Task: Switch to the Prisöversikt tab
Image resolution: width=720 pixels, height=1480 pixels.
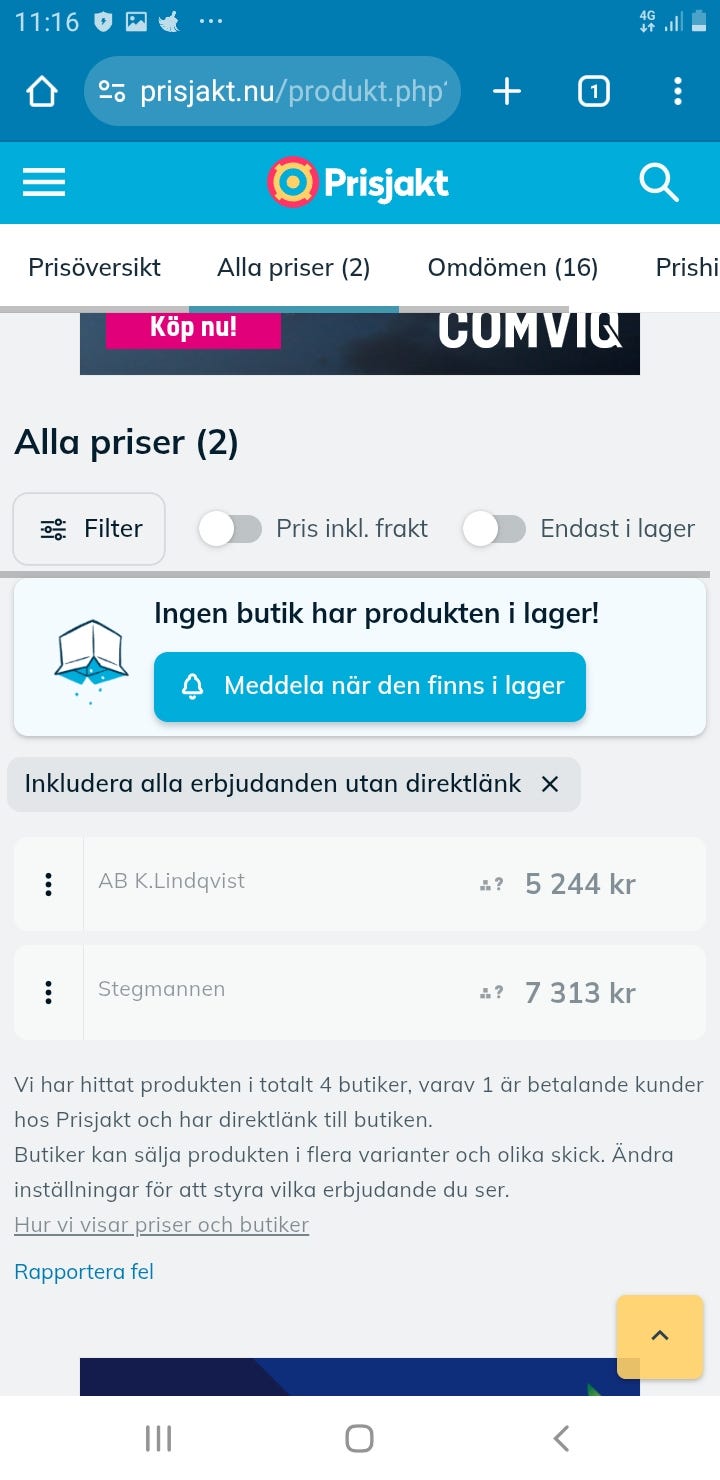Action: coord(94,268)
